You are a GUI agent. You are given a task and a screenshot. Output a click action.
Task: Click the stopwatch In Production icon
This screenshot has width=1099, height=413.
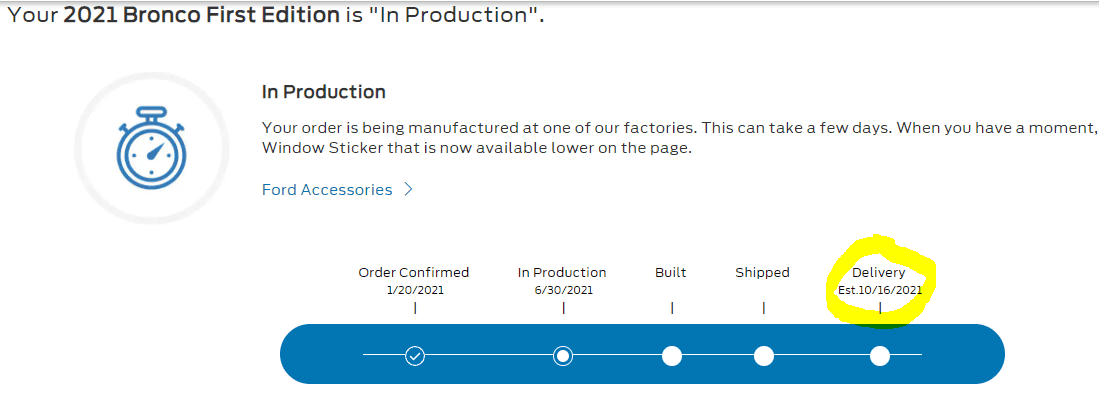[x=151, y=148]
